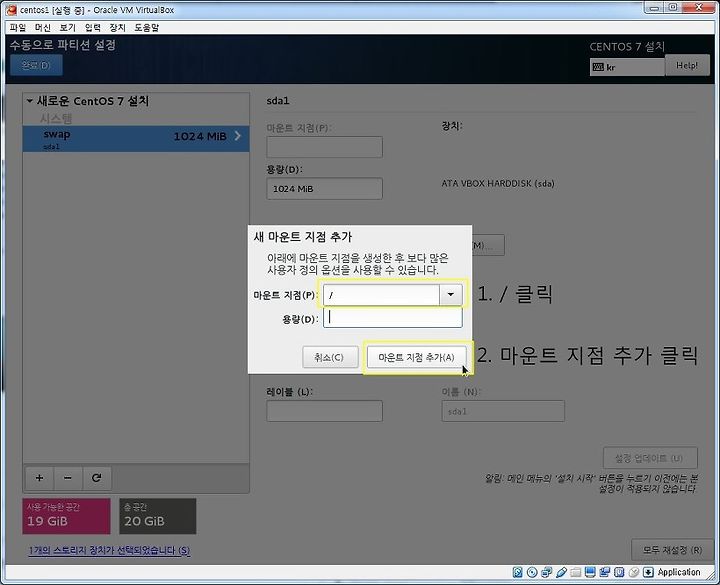Click the 사용 가능한 공간 19 GiB box

pyautogui.click(x=66, y=516)
